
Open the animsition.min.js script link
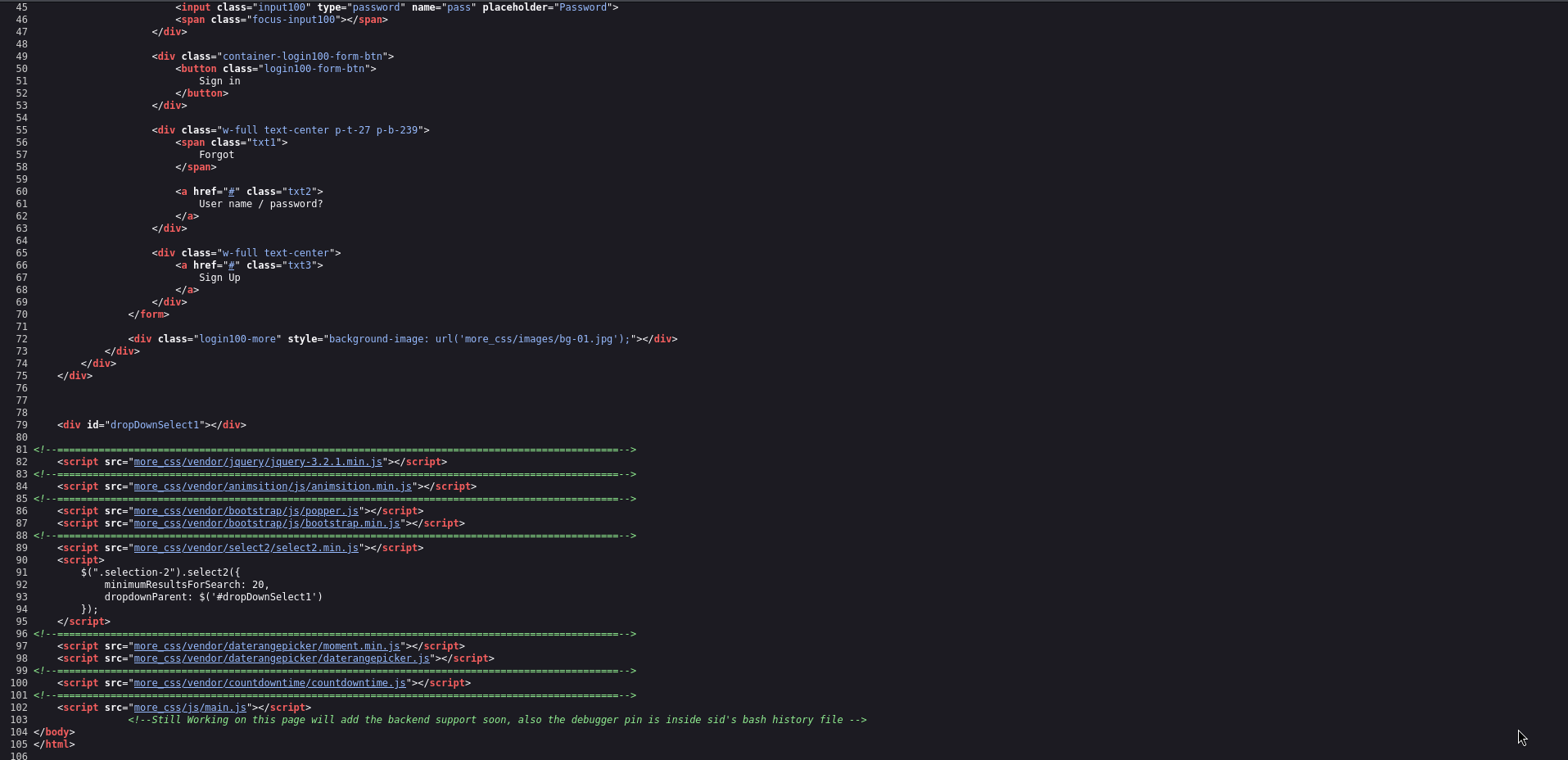point(273,486)
